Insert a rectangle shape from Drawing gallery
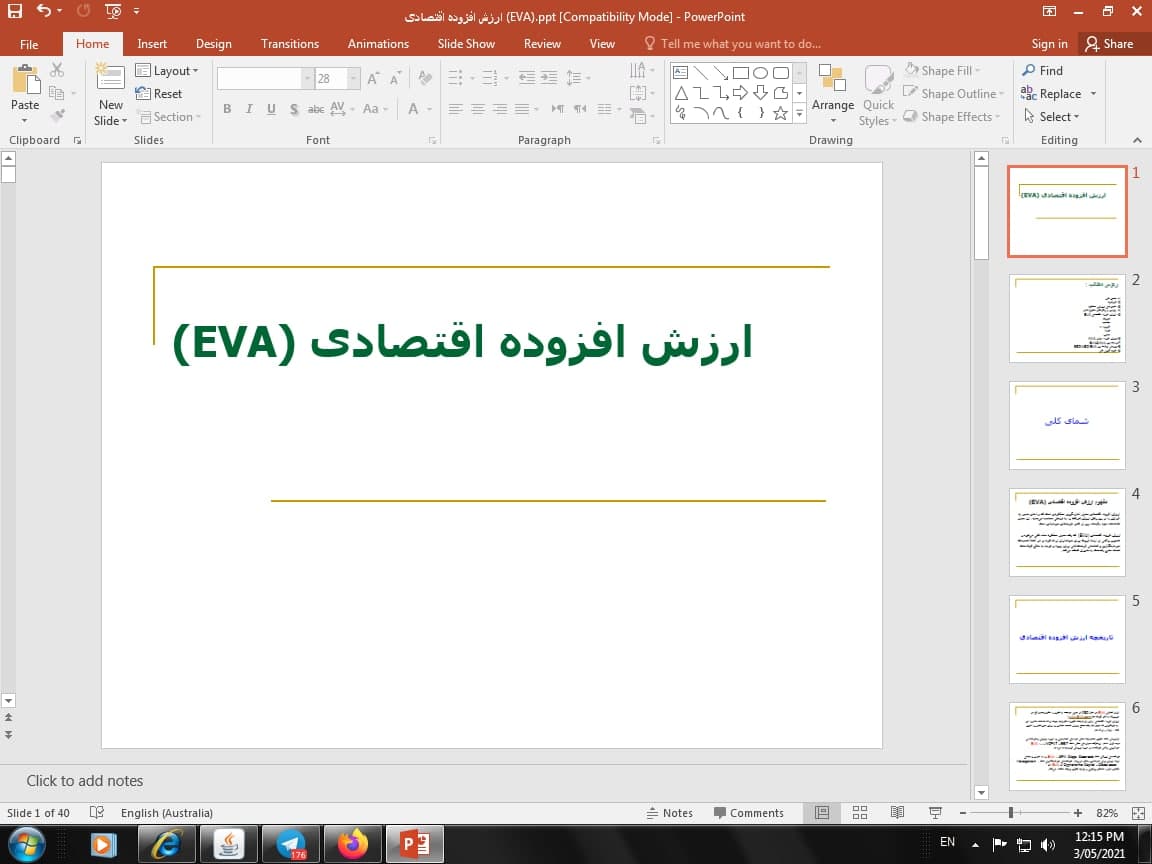This screenshot has width=1152, height=864. tap(741, 72)
